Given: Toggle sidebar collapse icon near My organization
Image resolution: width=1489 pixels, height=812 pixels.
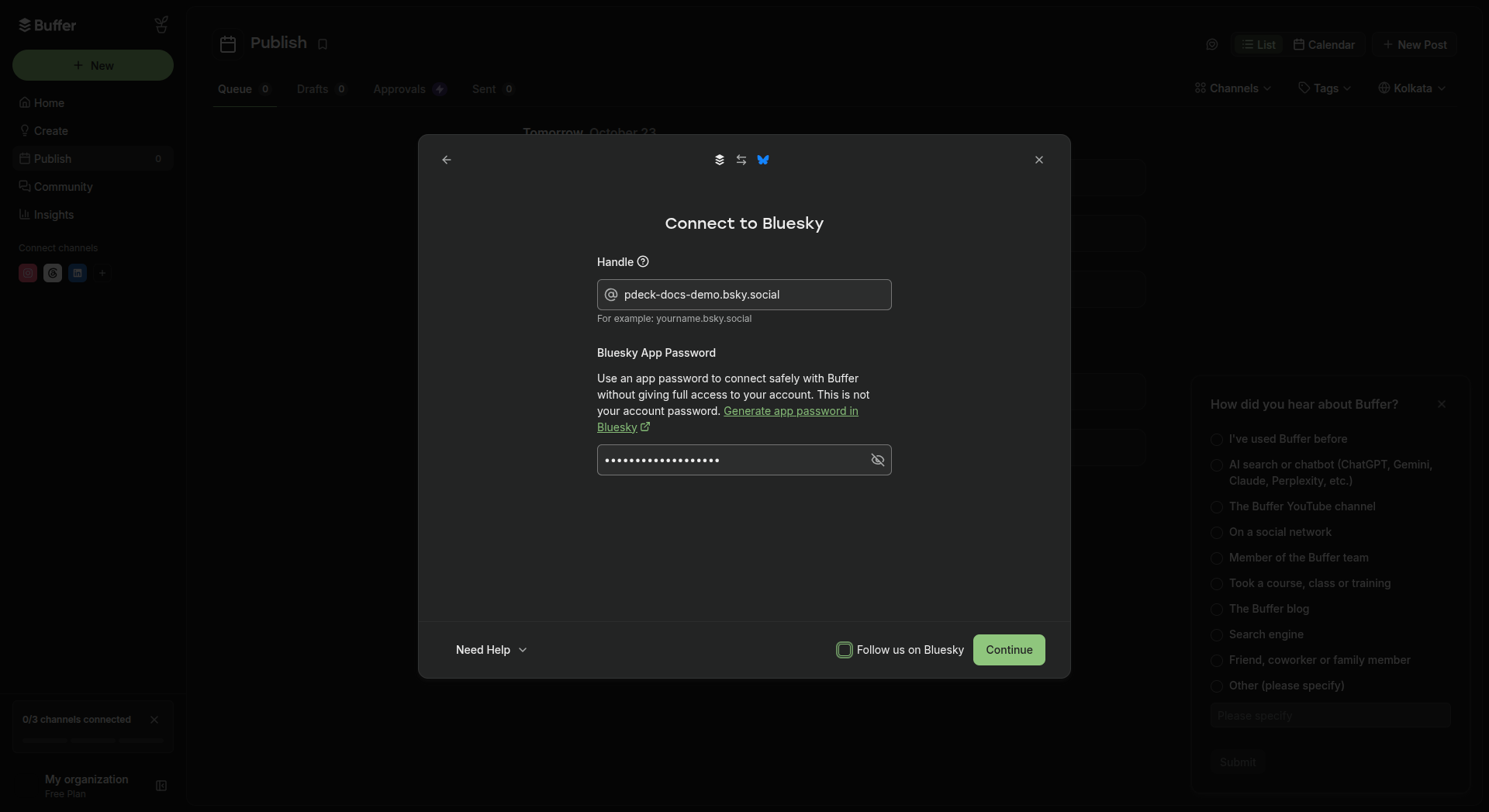Looking at the screenshot, I should pos(161,786).
